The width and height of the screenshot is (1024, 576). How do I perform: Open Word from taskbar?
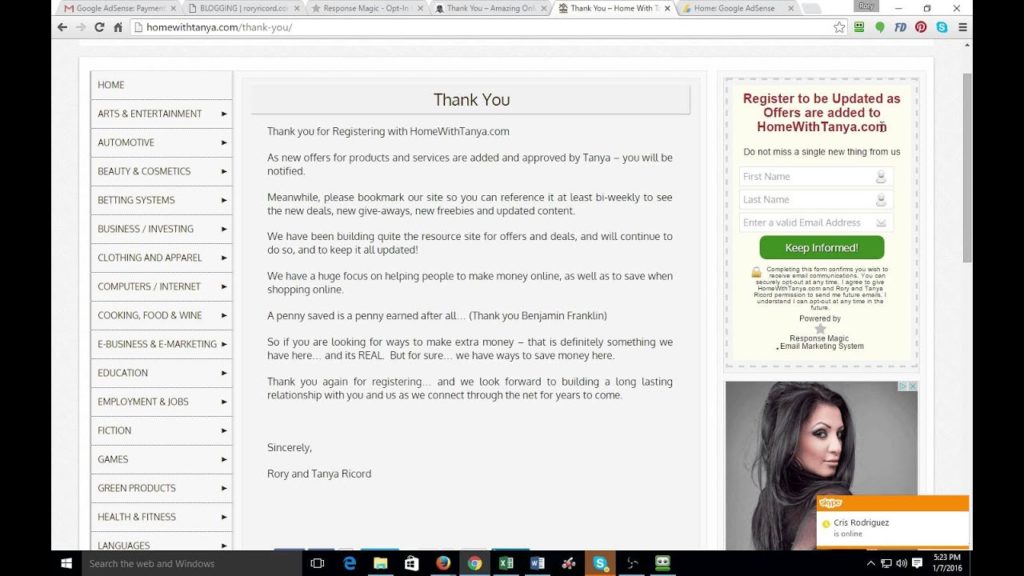tap(537, 563)
